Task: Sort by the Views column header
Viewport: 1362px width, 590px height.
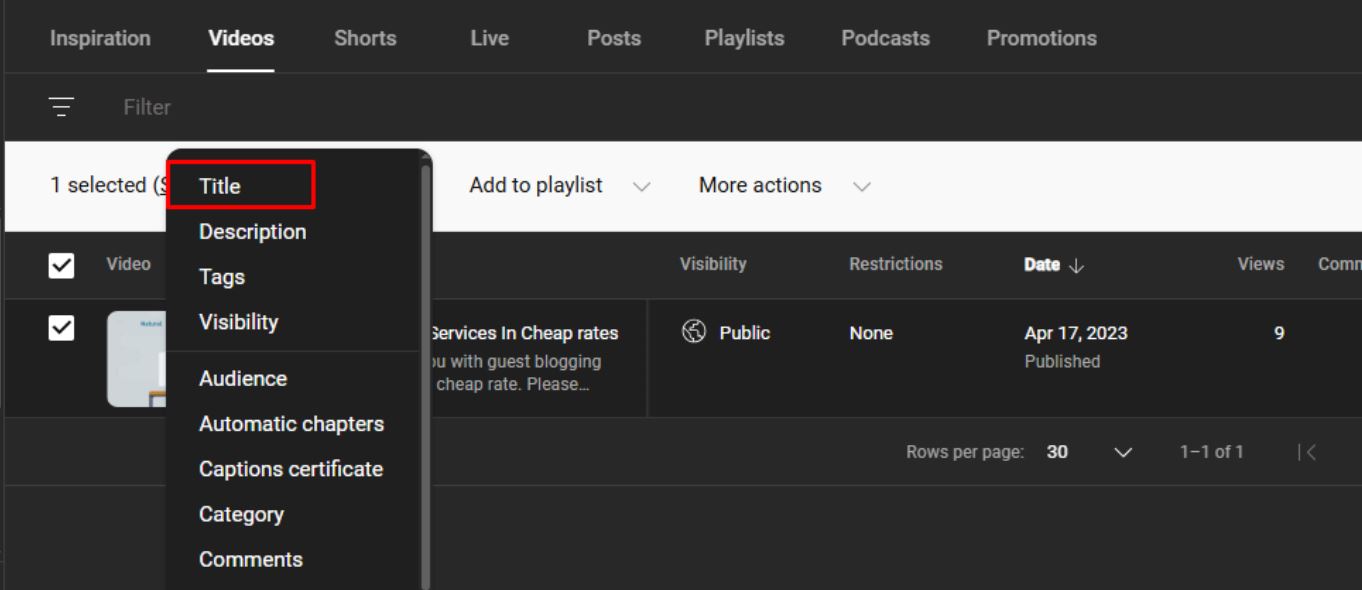Action: coord(1260,264)
